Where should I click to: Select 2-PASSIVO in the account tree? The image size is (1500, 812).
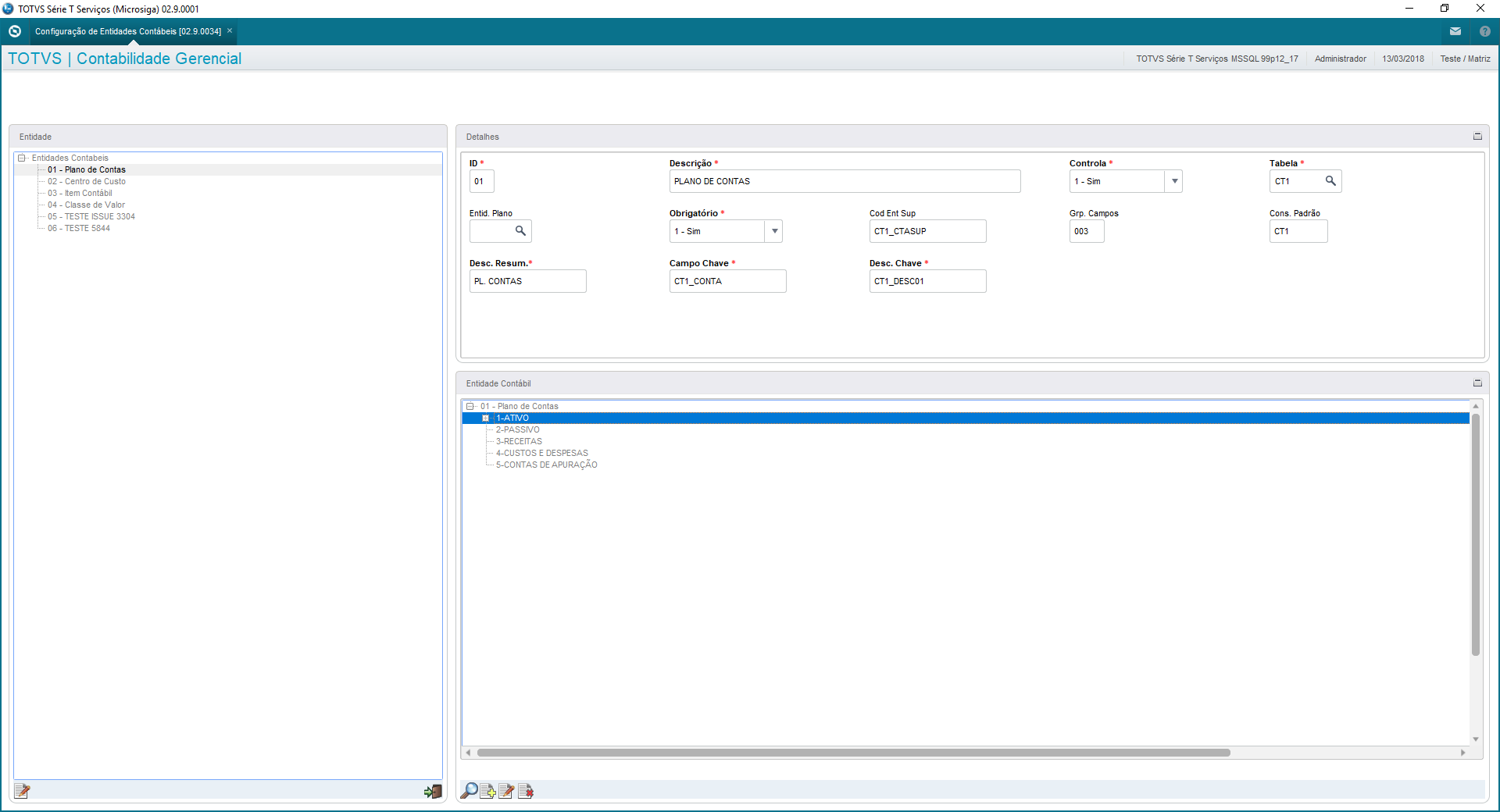click(x=517, y=429)
